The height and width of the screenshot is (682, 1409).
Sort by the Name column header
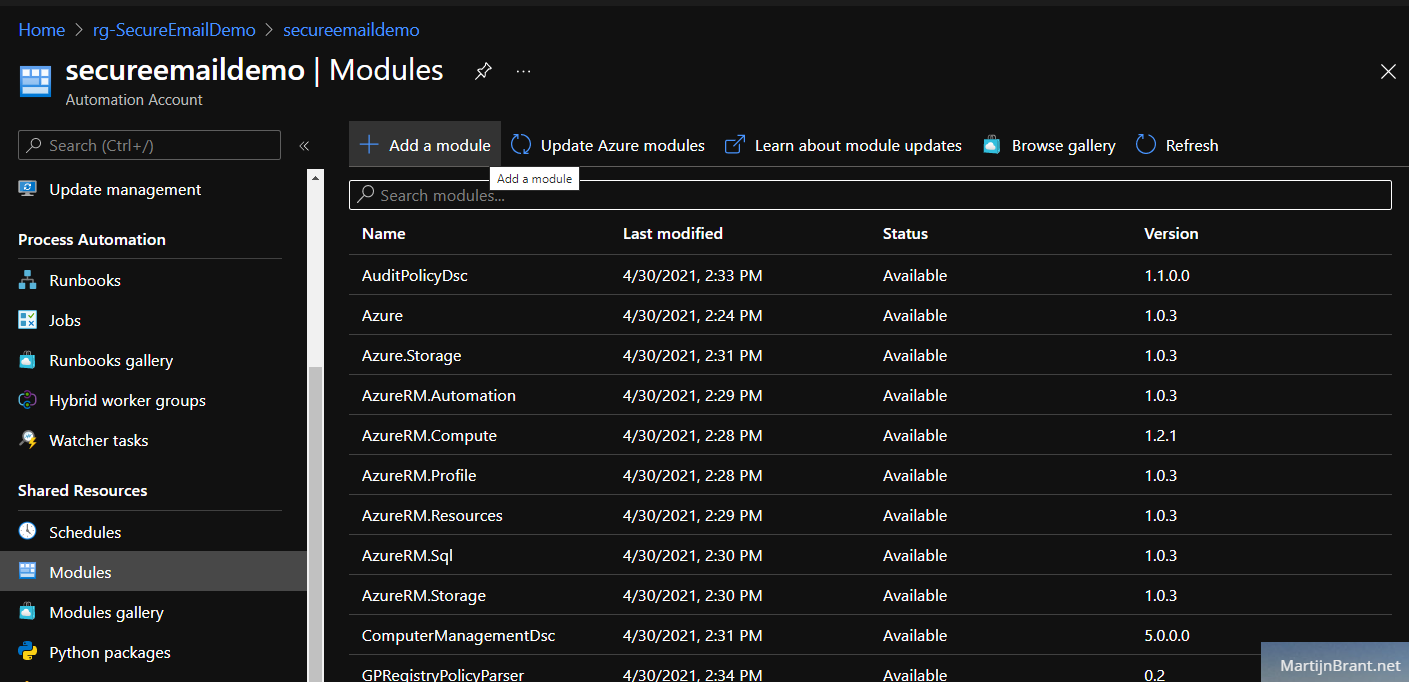(384, 233)
